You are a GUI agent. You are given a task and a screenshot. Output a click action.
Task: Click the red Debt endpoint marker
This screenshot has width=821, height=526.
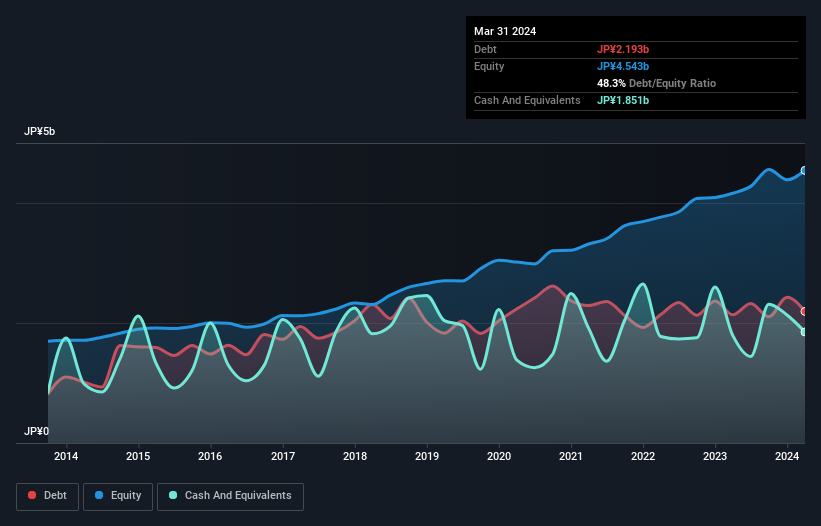804,311
